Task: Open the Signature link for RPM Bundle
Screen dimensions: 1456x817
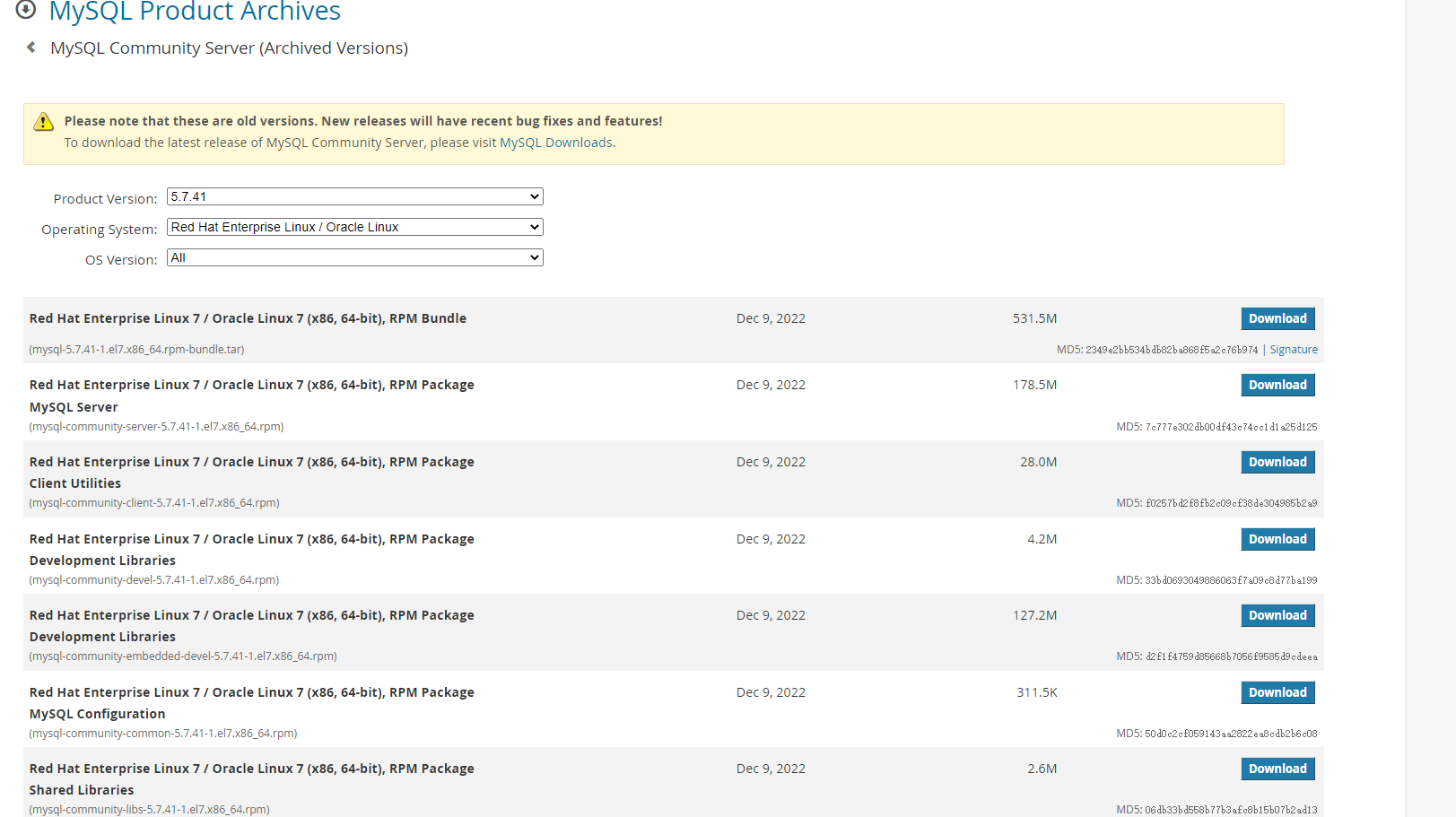Action: pos(1293,350)
